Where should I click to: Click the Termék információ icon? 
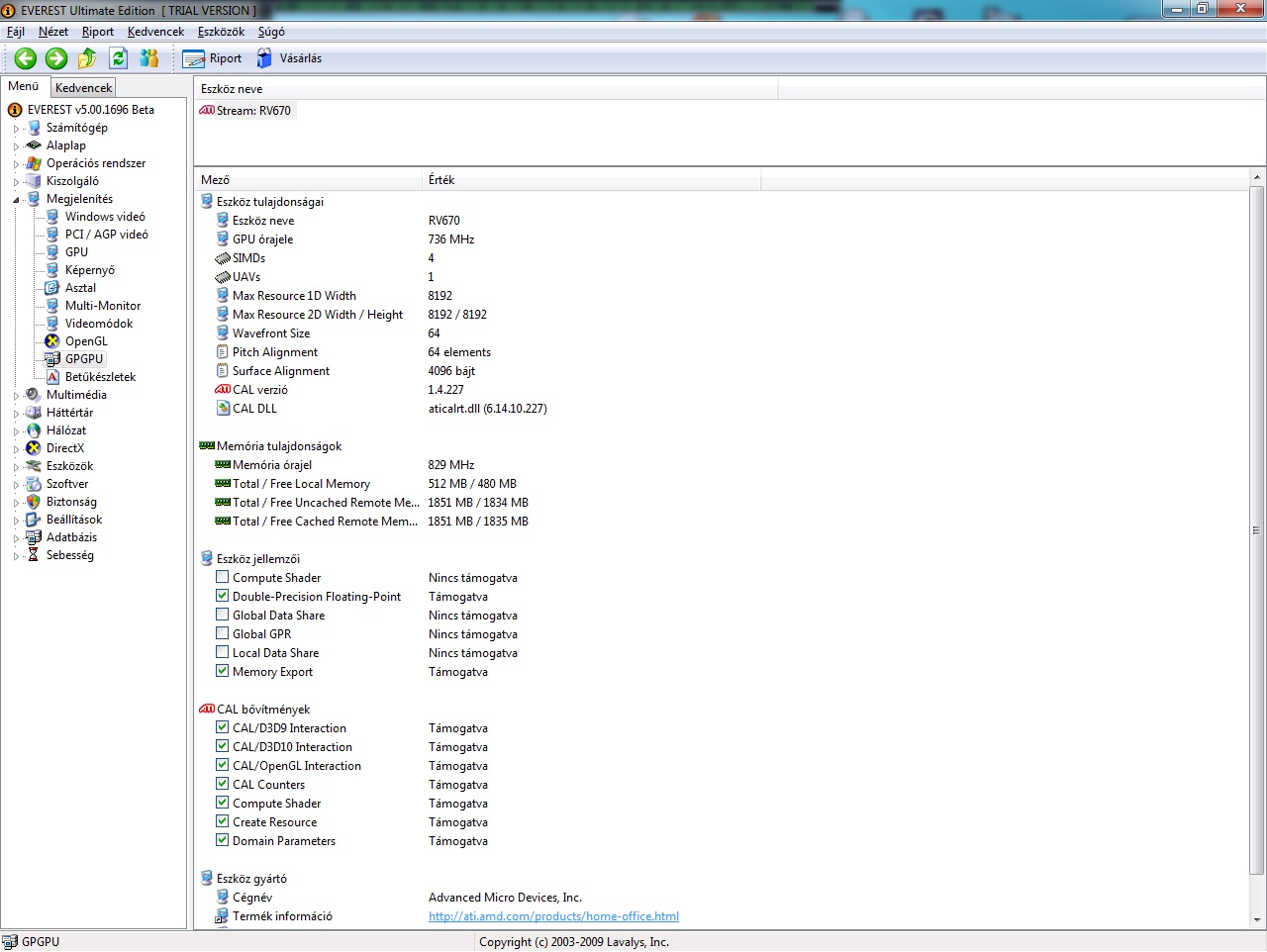223,916
